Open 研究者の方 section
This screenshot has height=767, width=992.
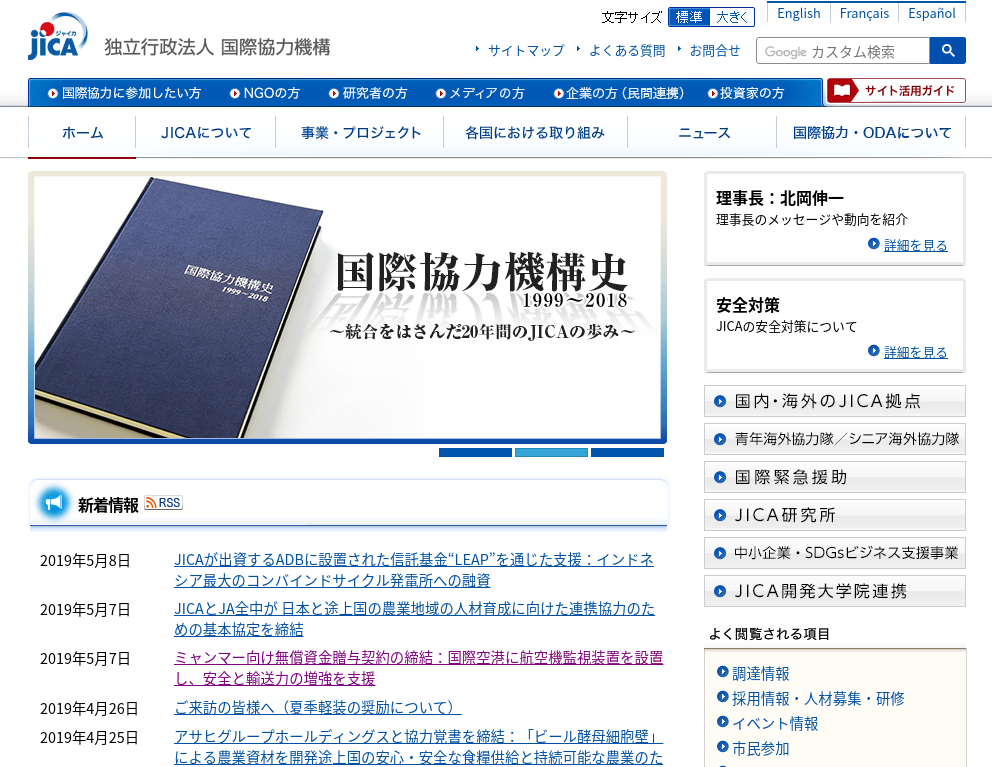pos(368,93)
